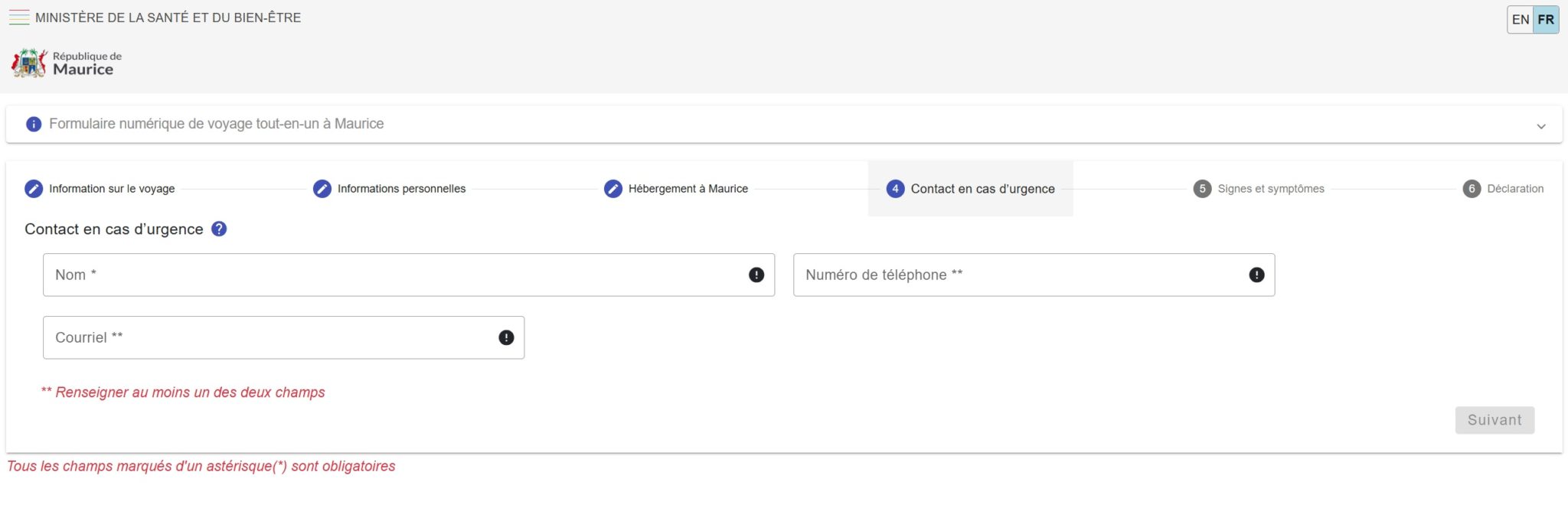Click the blue info icon beside Formulaire numérique
The image size is (1568, 511).
pos(34,124)
